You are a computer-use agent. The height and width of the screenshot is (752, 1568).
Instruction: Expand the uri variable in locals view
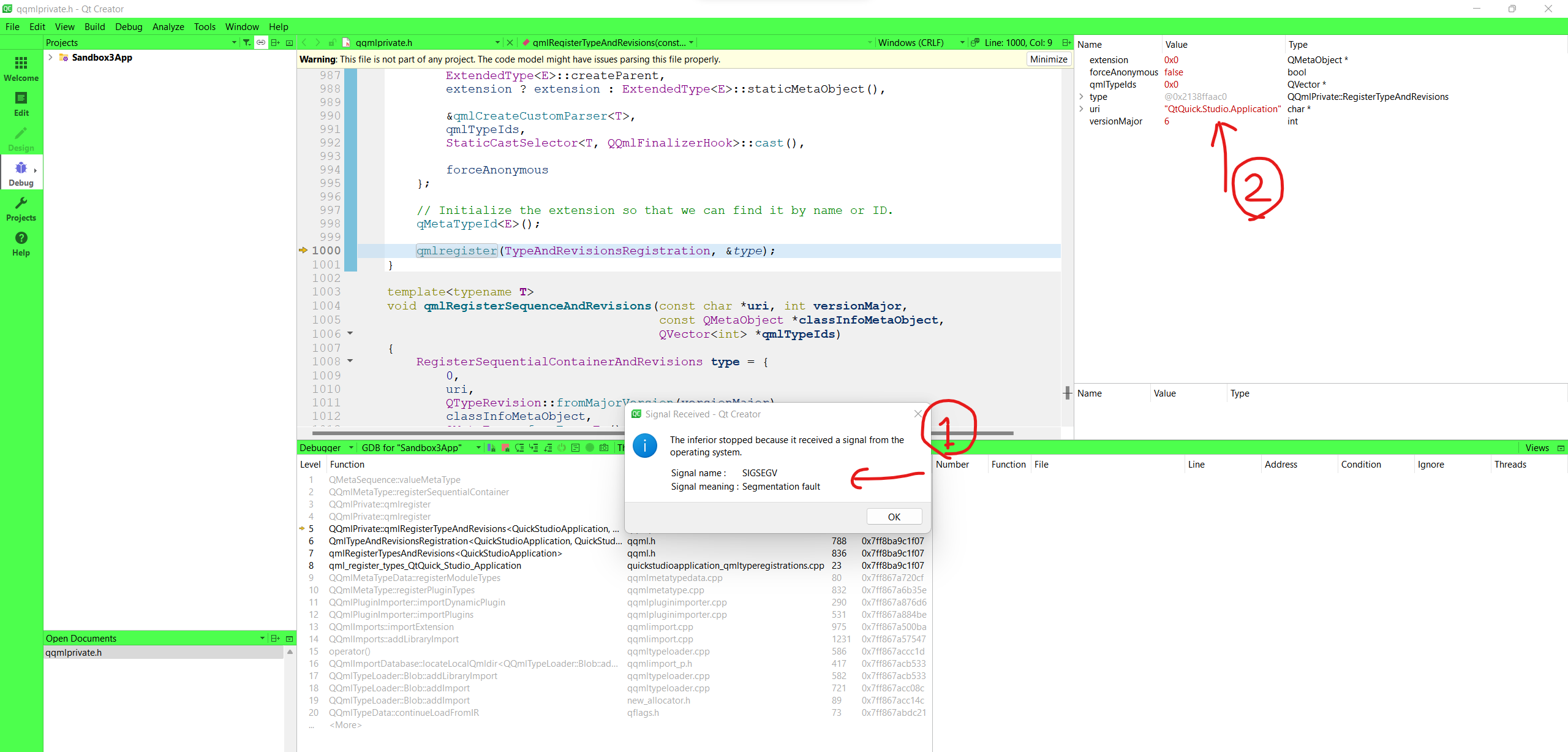[1082, 108]
